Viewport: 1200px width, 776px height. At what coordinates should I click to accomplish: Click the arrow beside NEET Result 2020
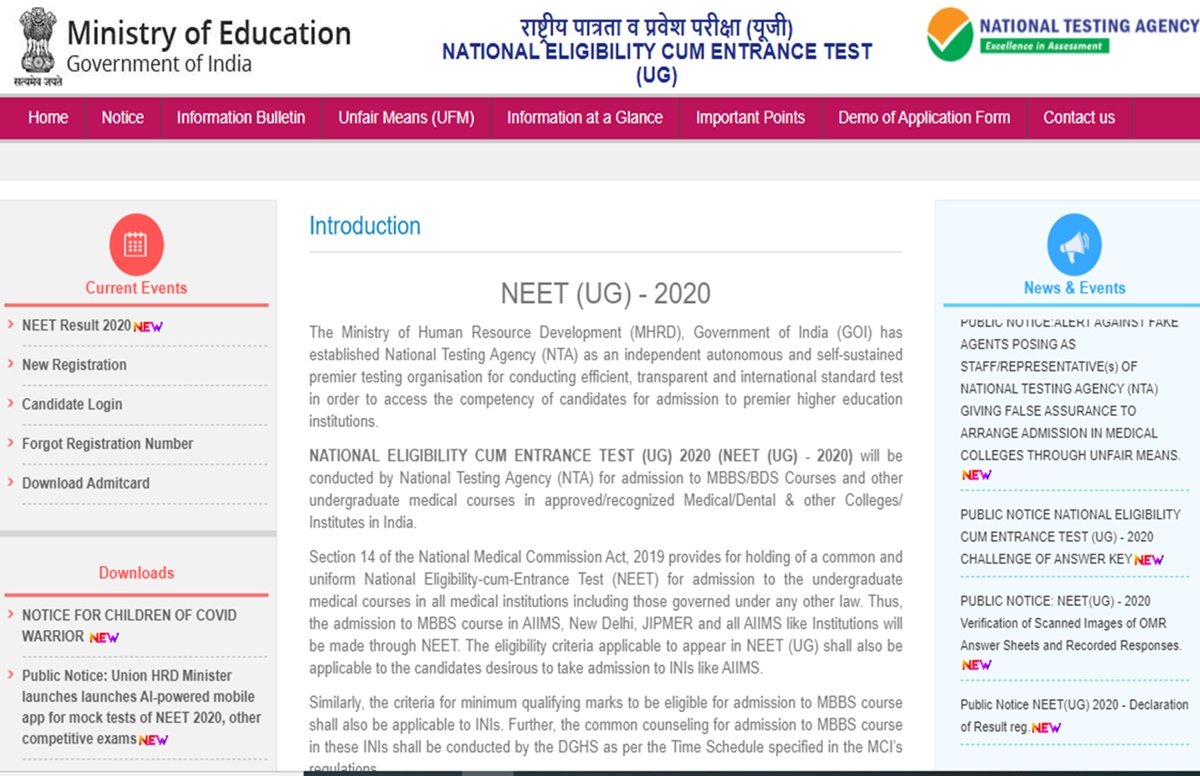(x=10, y=325)
